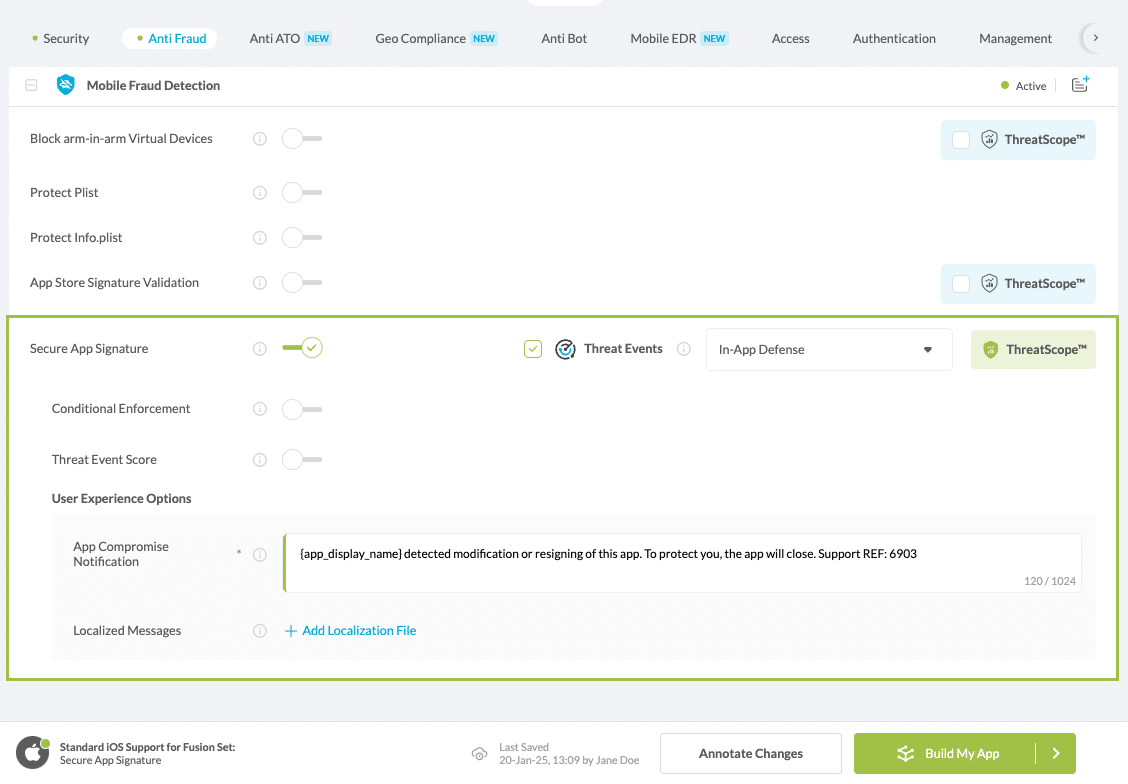The width and height of the screenshot is (1128, 784).
Task: Click the Mobile Fraud Detection shield icon
Action: (x=65, y=85)
